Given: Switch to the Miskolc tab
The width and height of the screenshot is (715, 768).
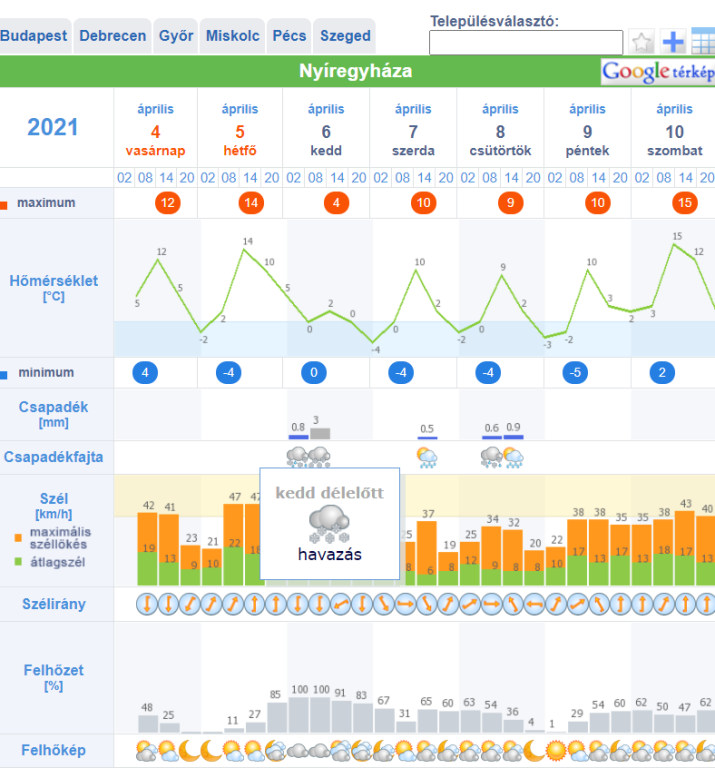Looking at the screenshot, I should tap(232, 36).
